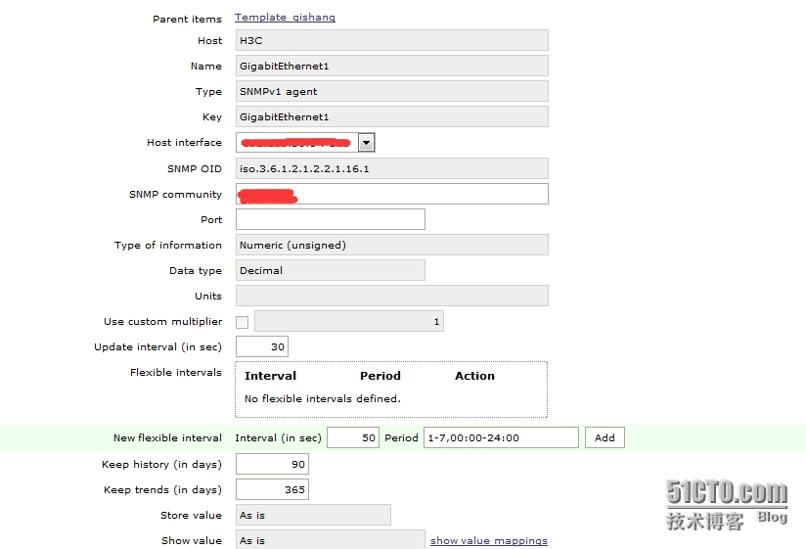Click the Add flexible interval button
806x549 pixels.
604,437
